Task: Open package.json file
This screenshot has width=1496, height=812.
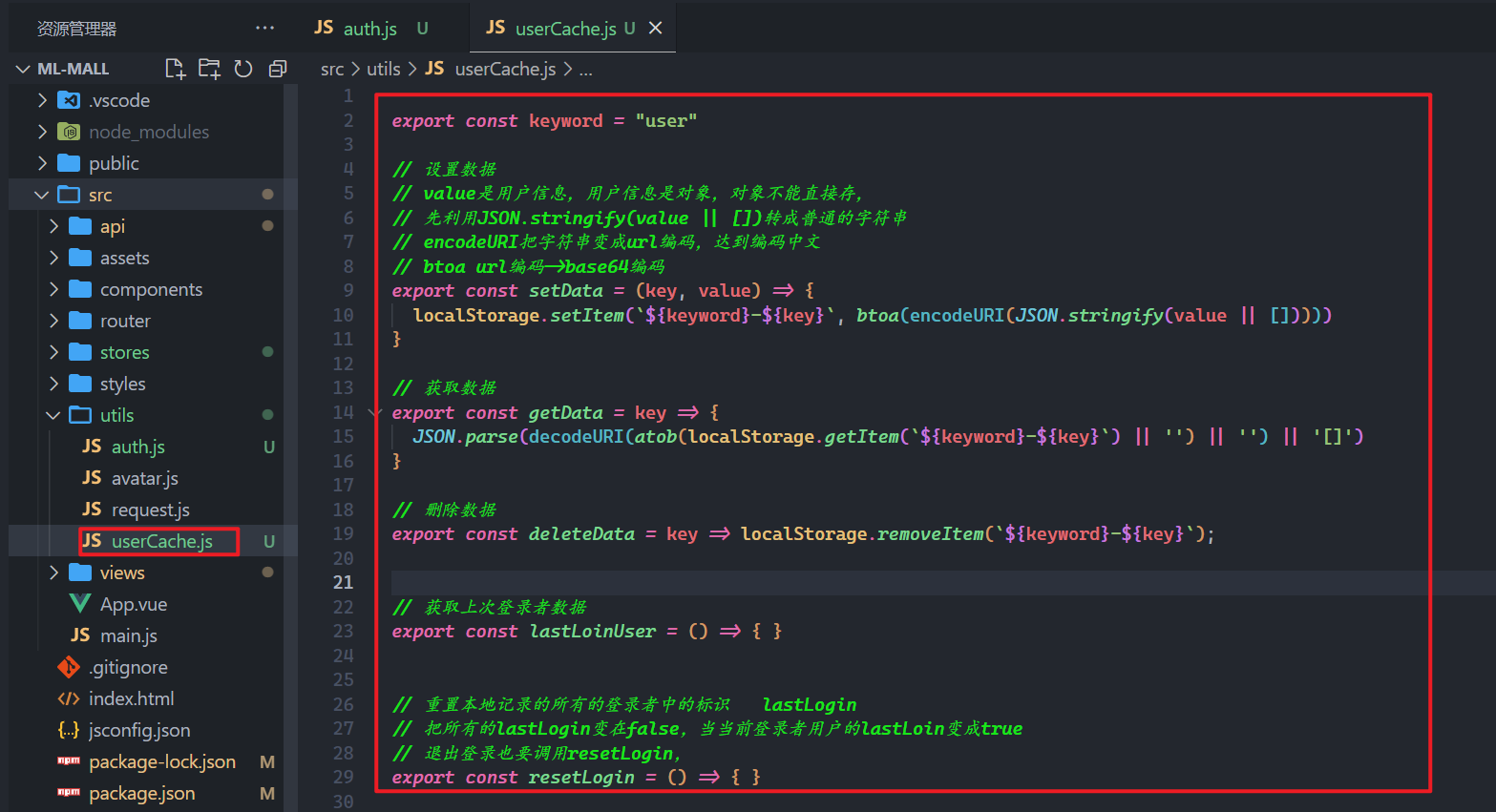Action: (x=141, y=793)
